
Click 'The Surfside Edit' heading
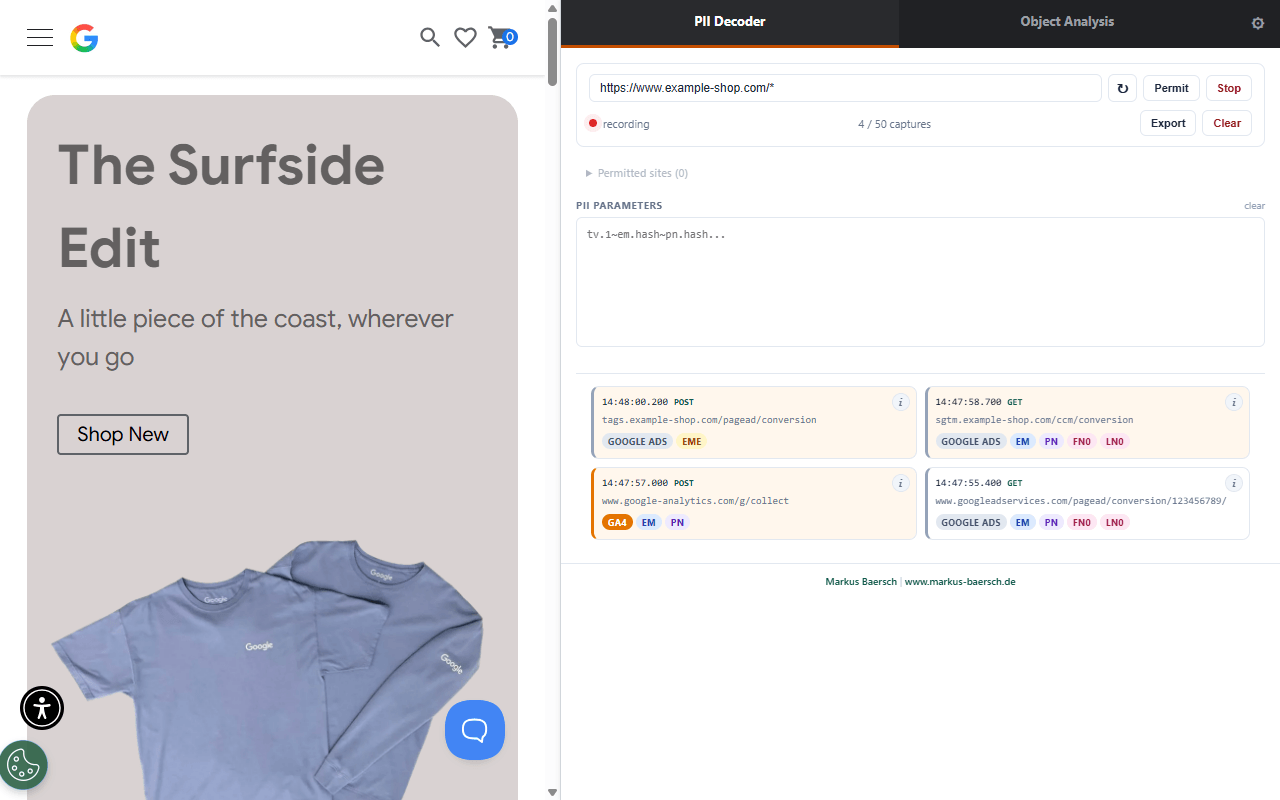tap(221, 206)
